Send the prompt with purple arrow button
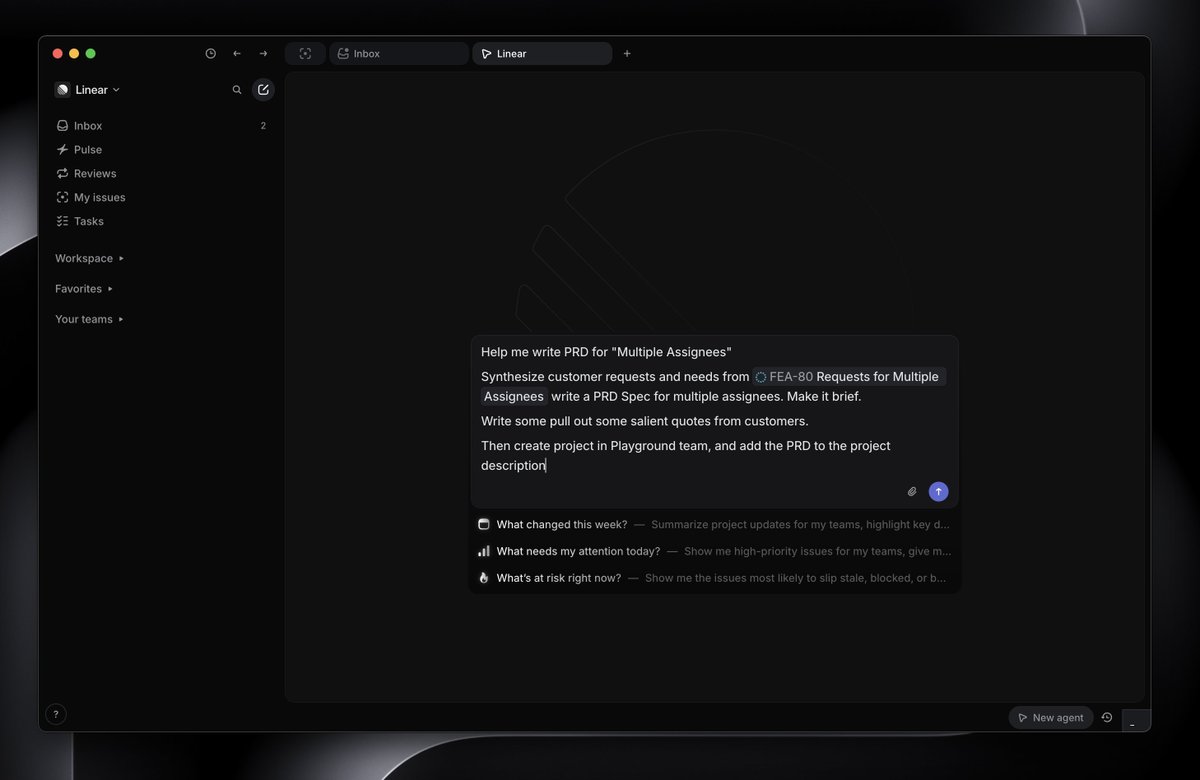The image size is (1200, 780). click(x=938, y=492)
